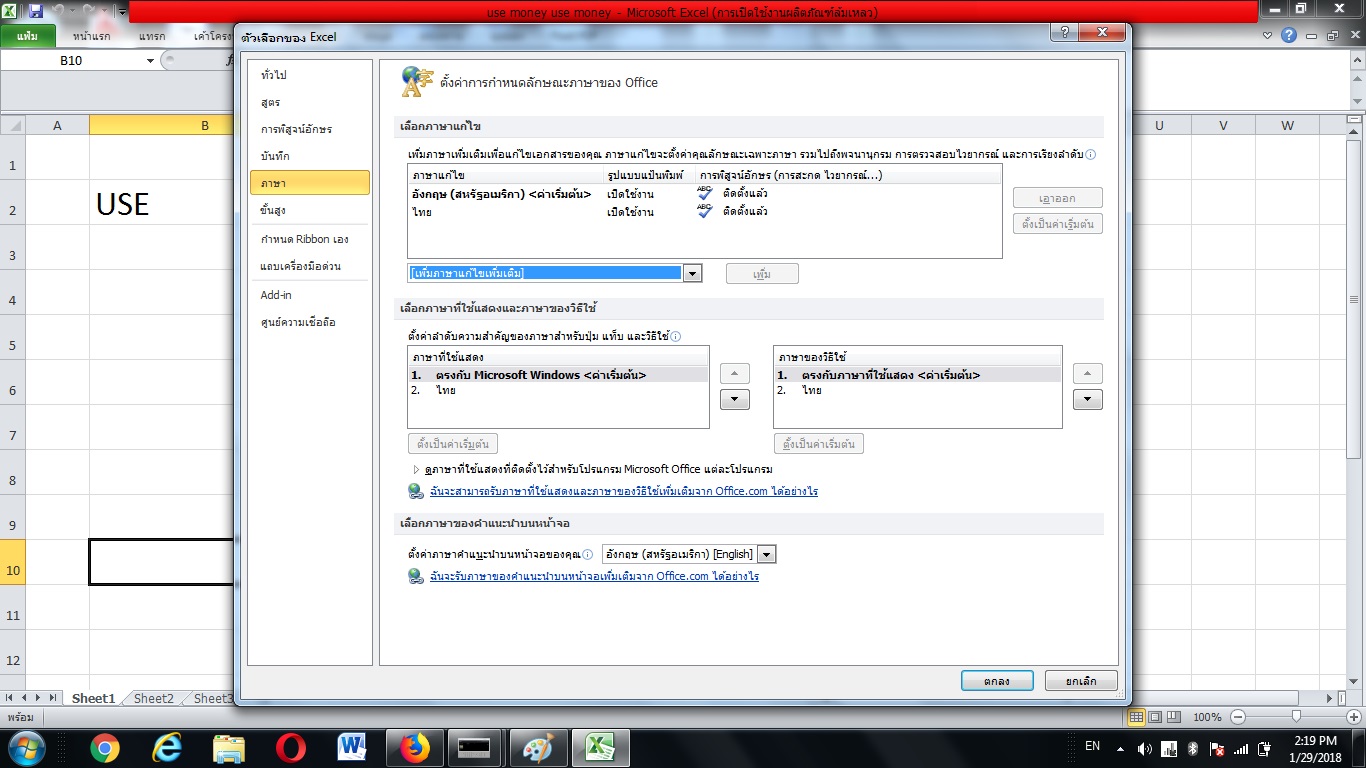Click the Save icon in Quick Access Toolbar
Image resolution: width=1366 pixels, height=768 pixels.
[36, 11]
